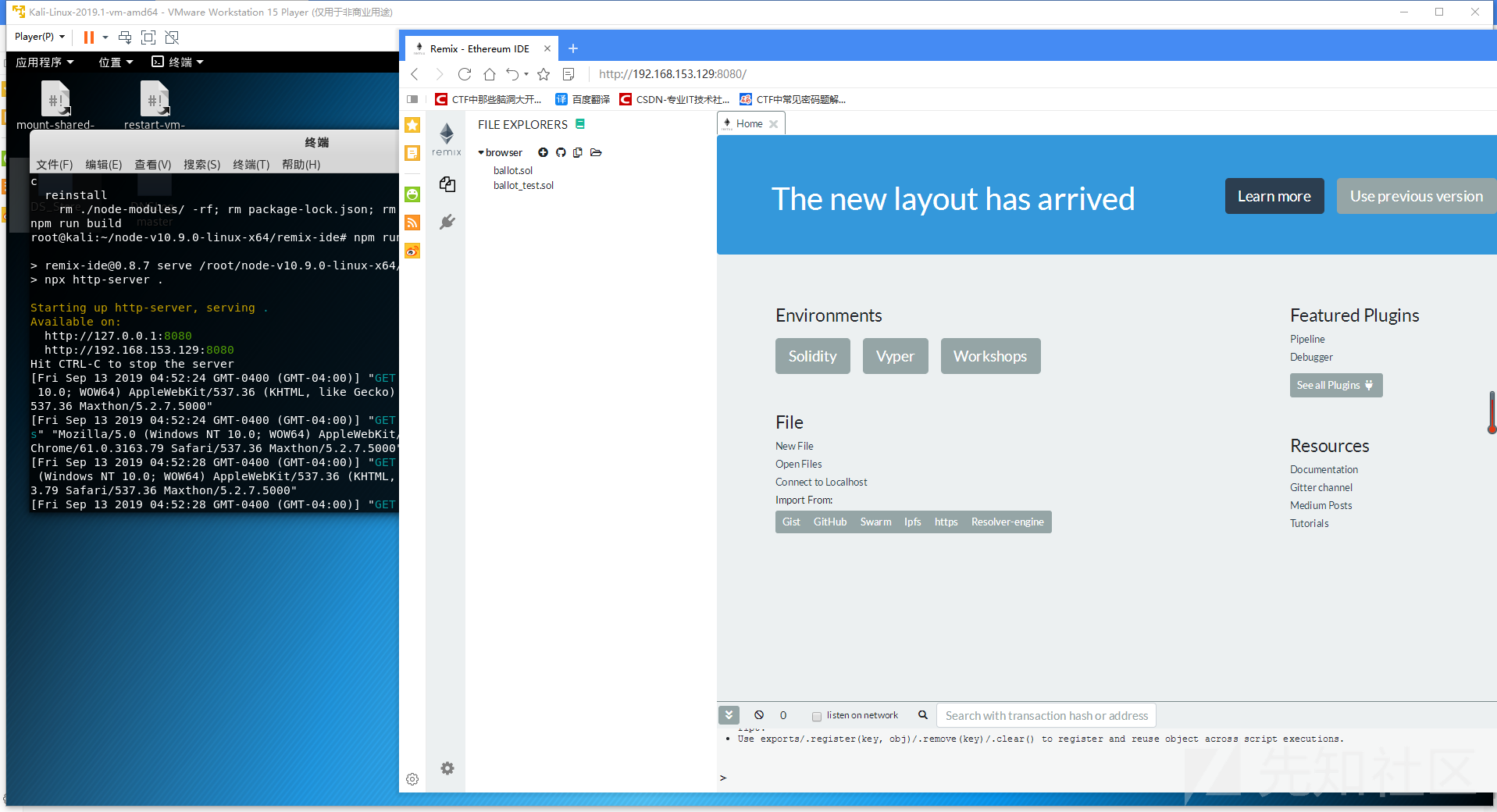Open Remix settings gear in the icon panel

point(447,768)
